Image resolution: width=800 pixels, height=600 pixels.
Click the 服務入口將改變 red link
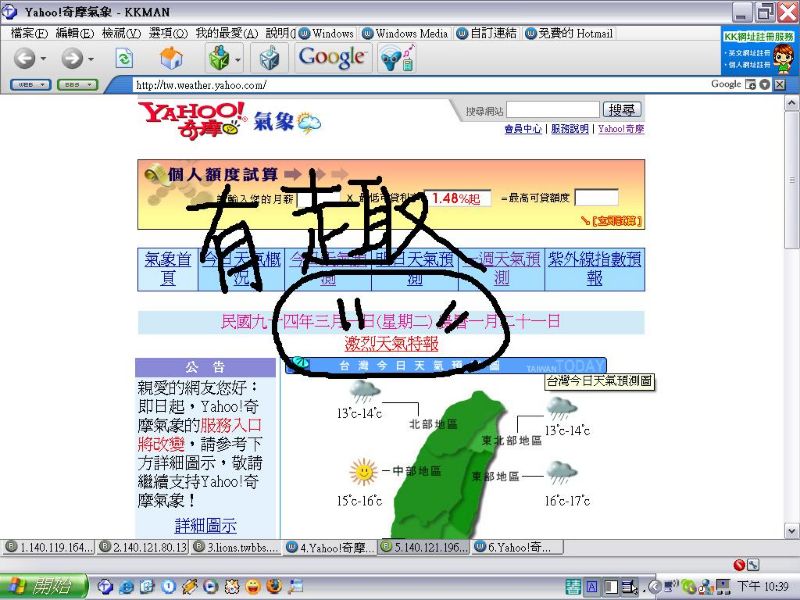199,435
